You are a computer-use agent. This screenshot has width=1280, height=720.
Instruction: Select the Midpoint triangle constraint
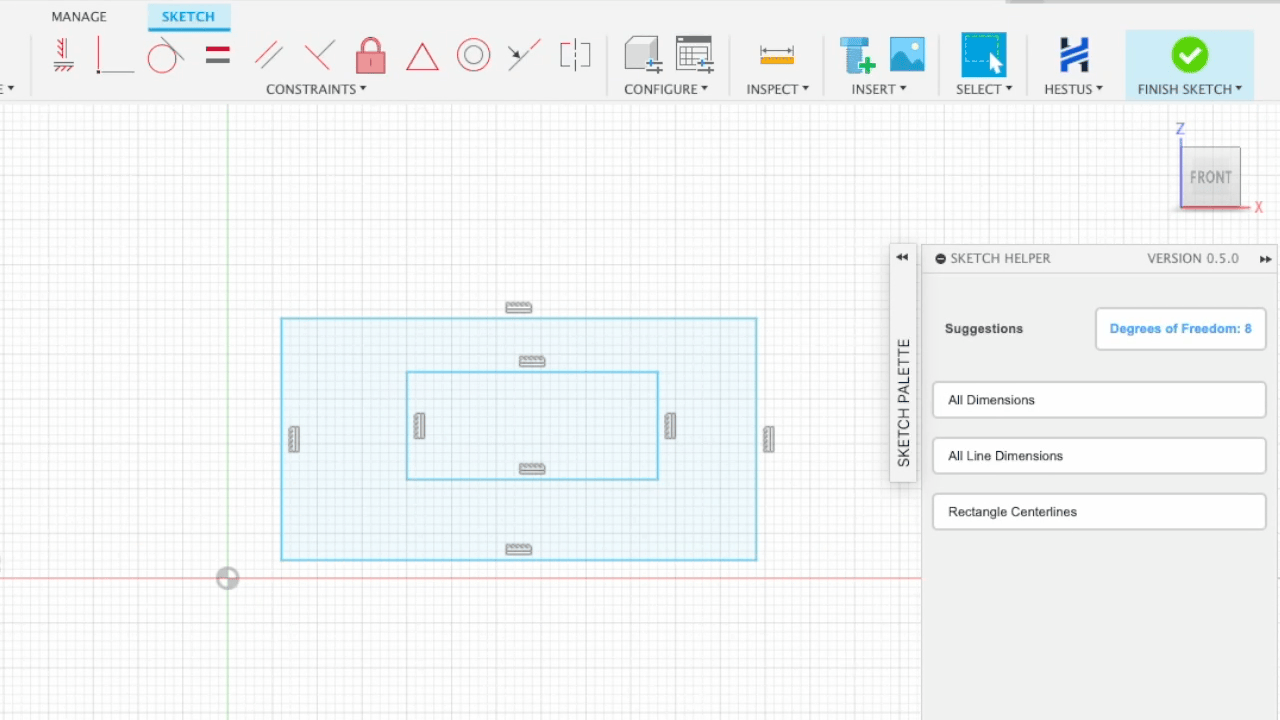coord(422,56)
